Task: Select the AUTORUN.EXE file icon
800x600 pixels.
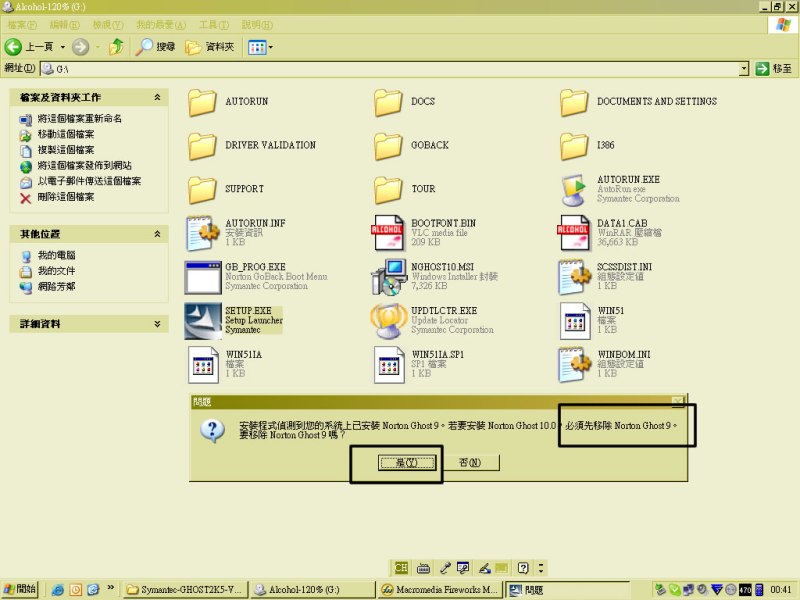Action: click(x=574, y=190)
